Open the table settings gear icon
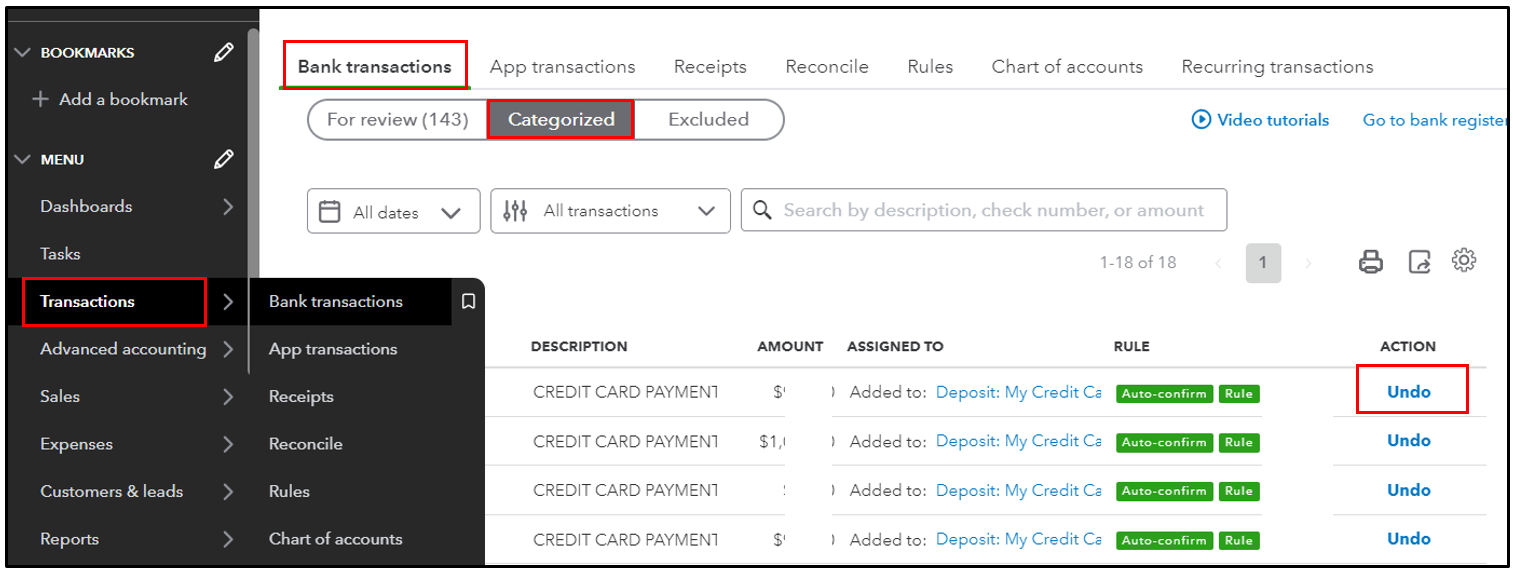1513x569 pixels. click(1464, 261)
